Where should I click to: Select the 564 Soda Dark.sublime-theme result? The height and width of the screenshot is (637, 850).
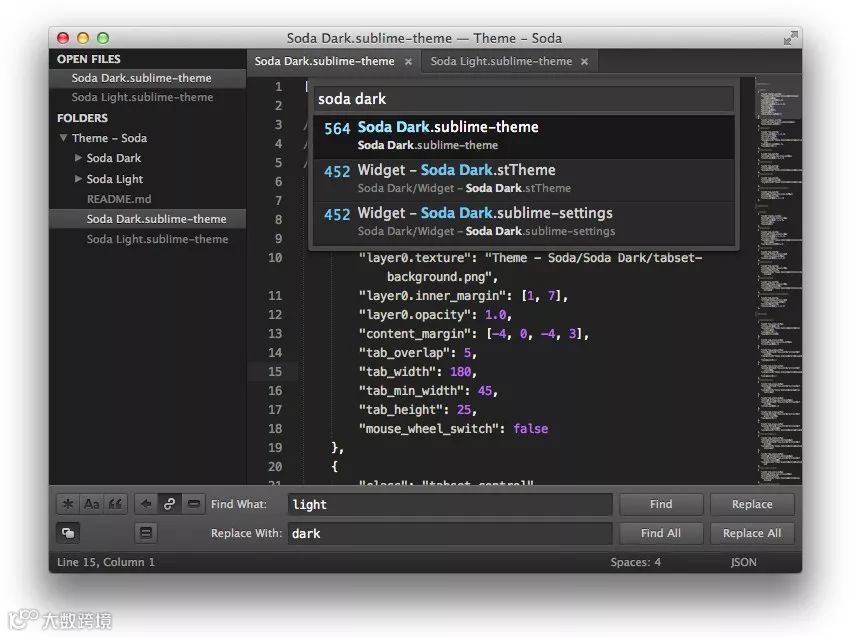click(524, 136)
